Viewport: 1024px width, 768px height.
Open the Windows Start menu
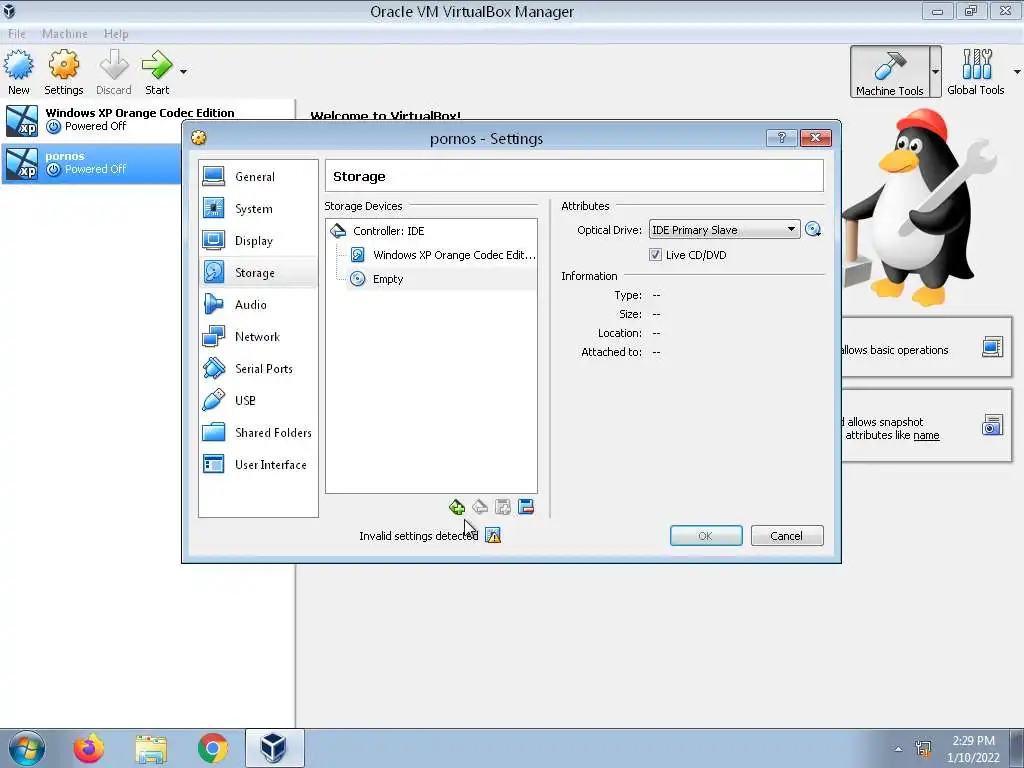pyautogui.click(x=26, y=748)
